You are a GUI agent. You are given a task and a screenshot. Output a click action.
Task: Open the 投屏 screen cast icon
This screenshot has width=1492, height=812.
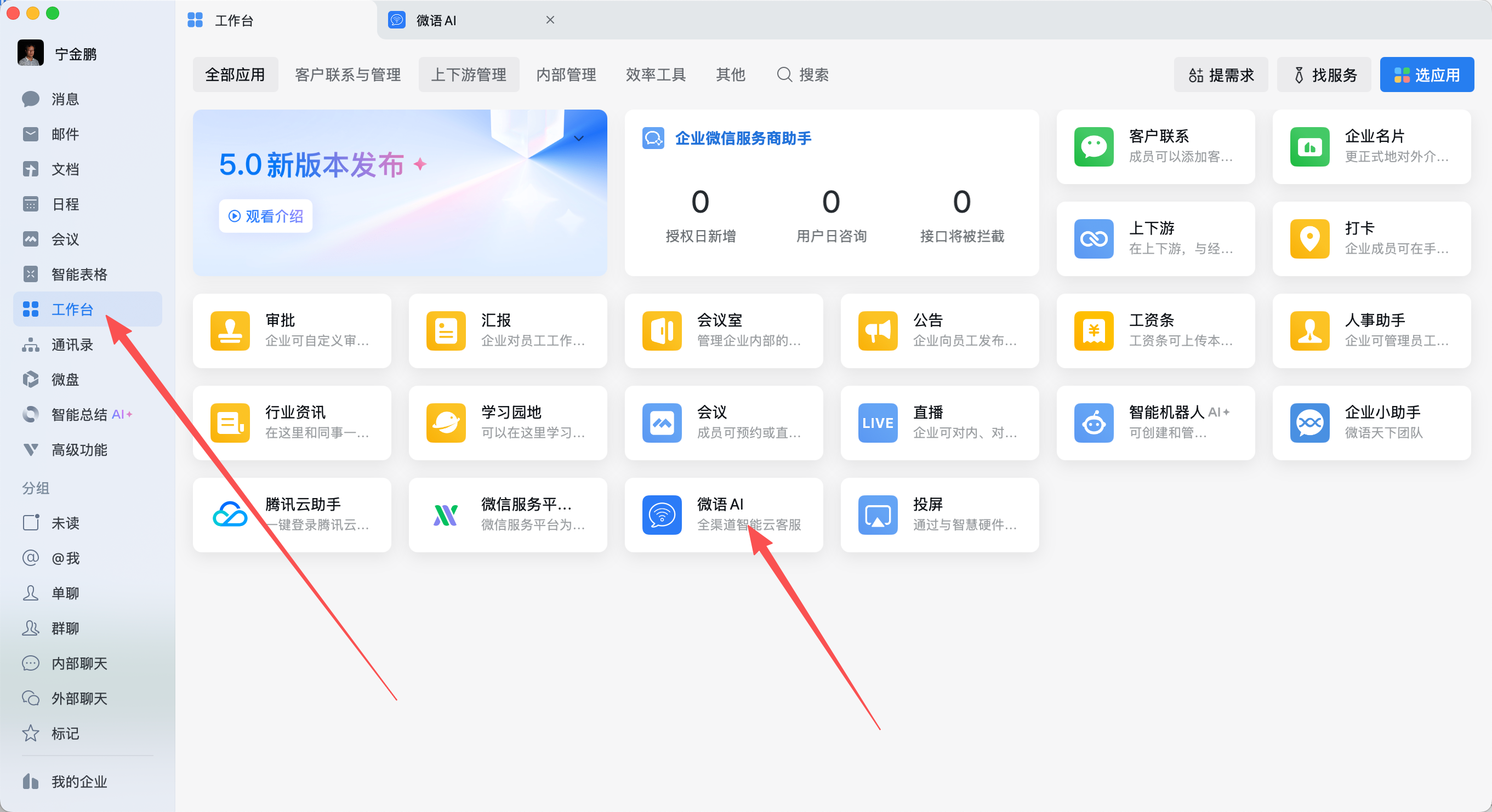(x=878, y=514)
